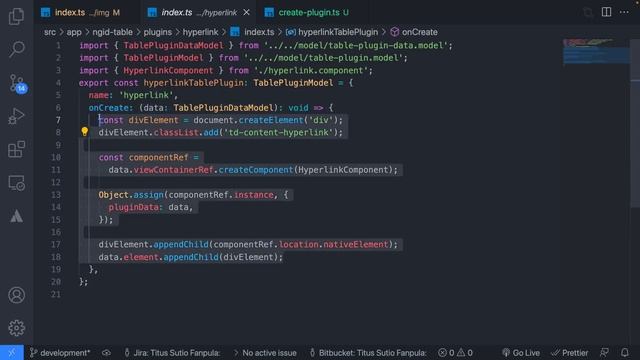Click 'nativeElement' on line 17
Image resolution: width=640 pixels, height=360 pixels.
(356, 244)
